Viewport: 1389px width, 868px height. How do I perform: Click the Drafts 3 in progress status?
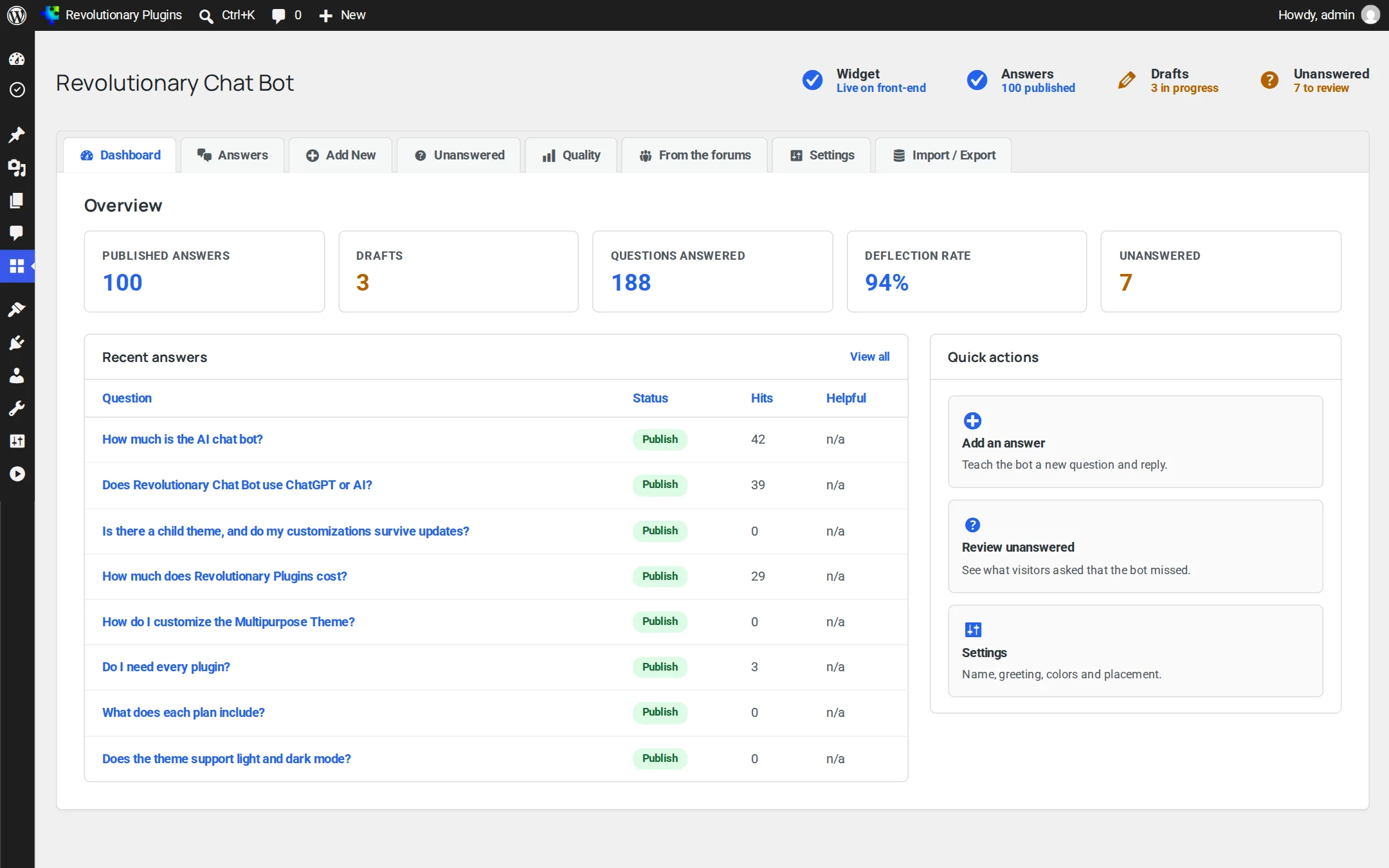click(1168, 80)
